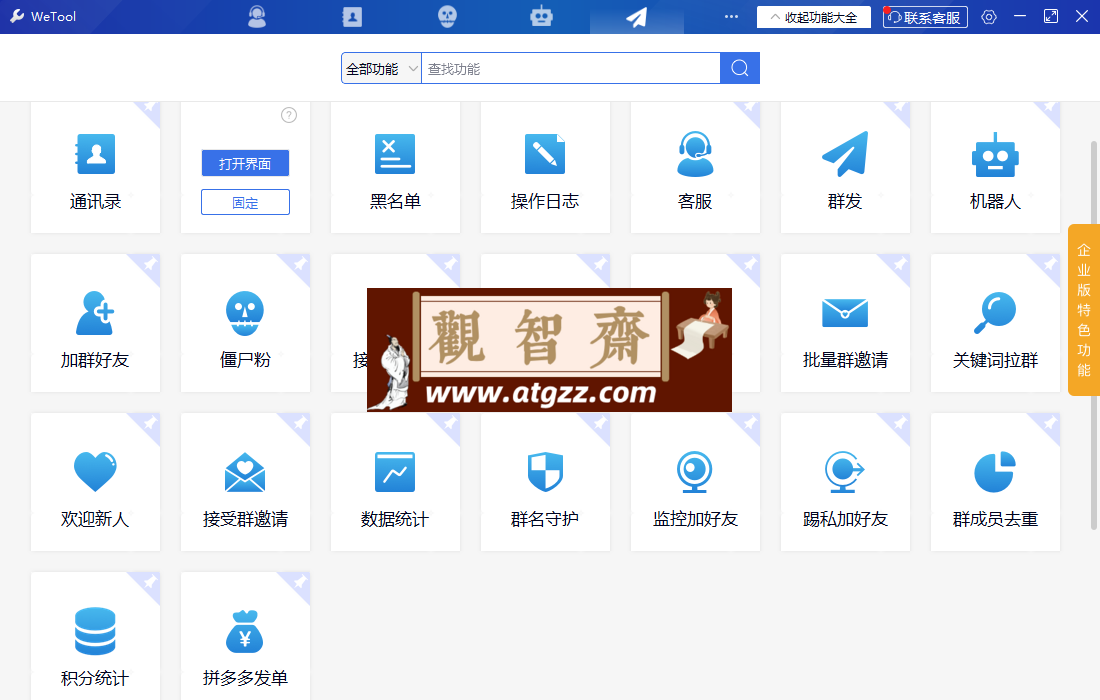Open the 客服 customer service feature
Screen dimensions: 1100x700
pos(695,168)
